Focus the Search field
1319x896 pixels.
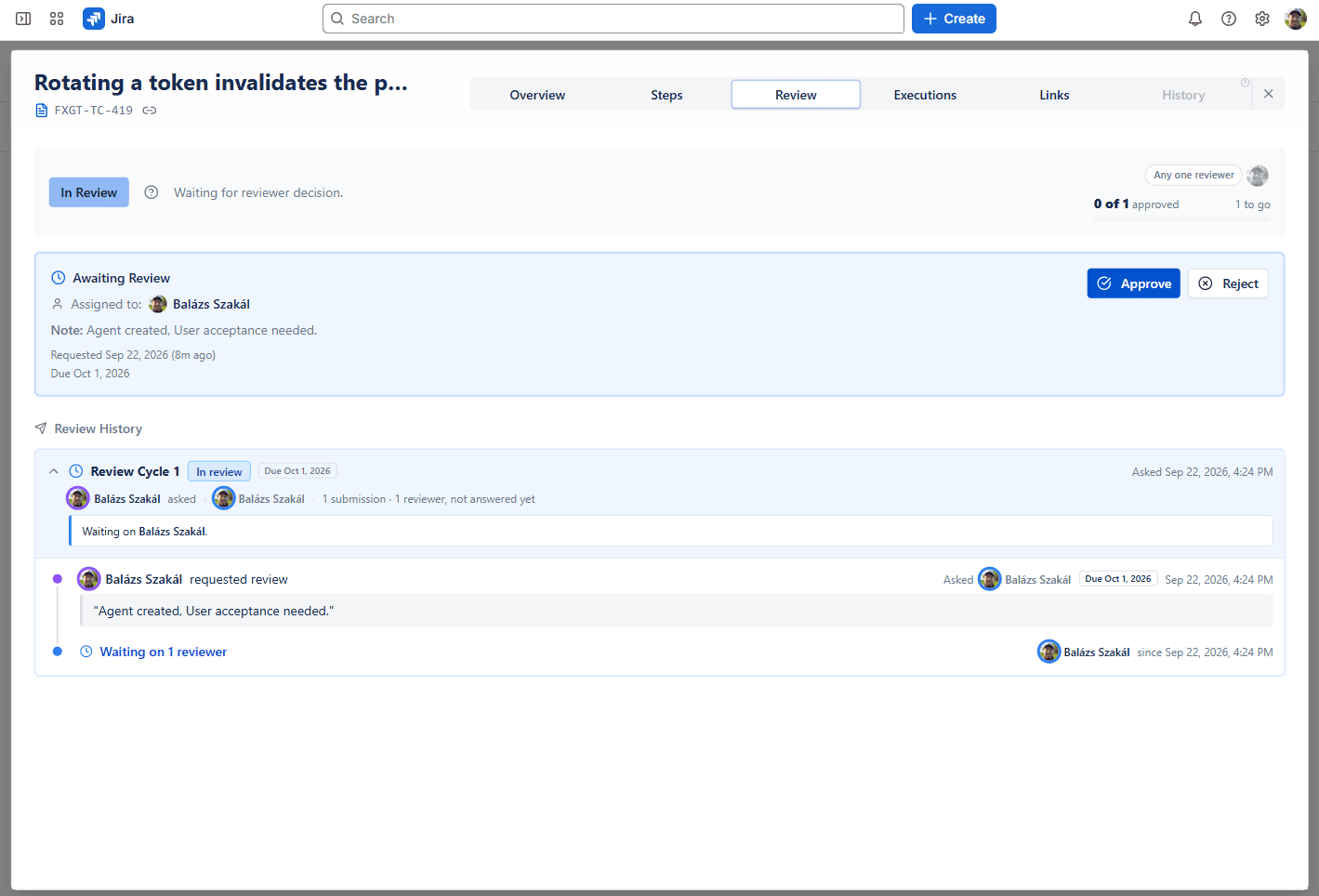click(x=613, y=19)
